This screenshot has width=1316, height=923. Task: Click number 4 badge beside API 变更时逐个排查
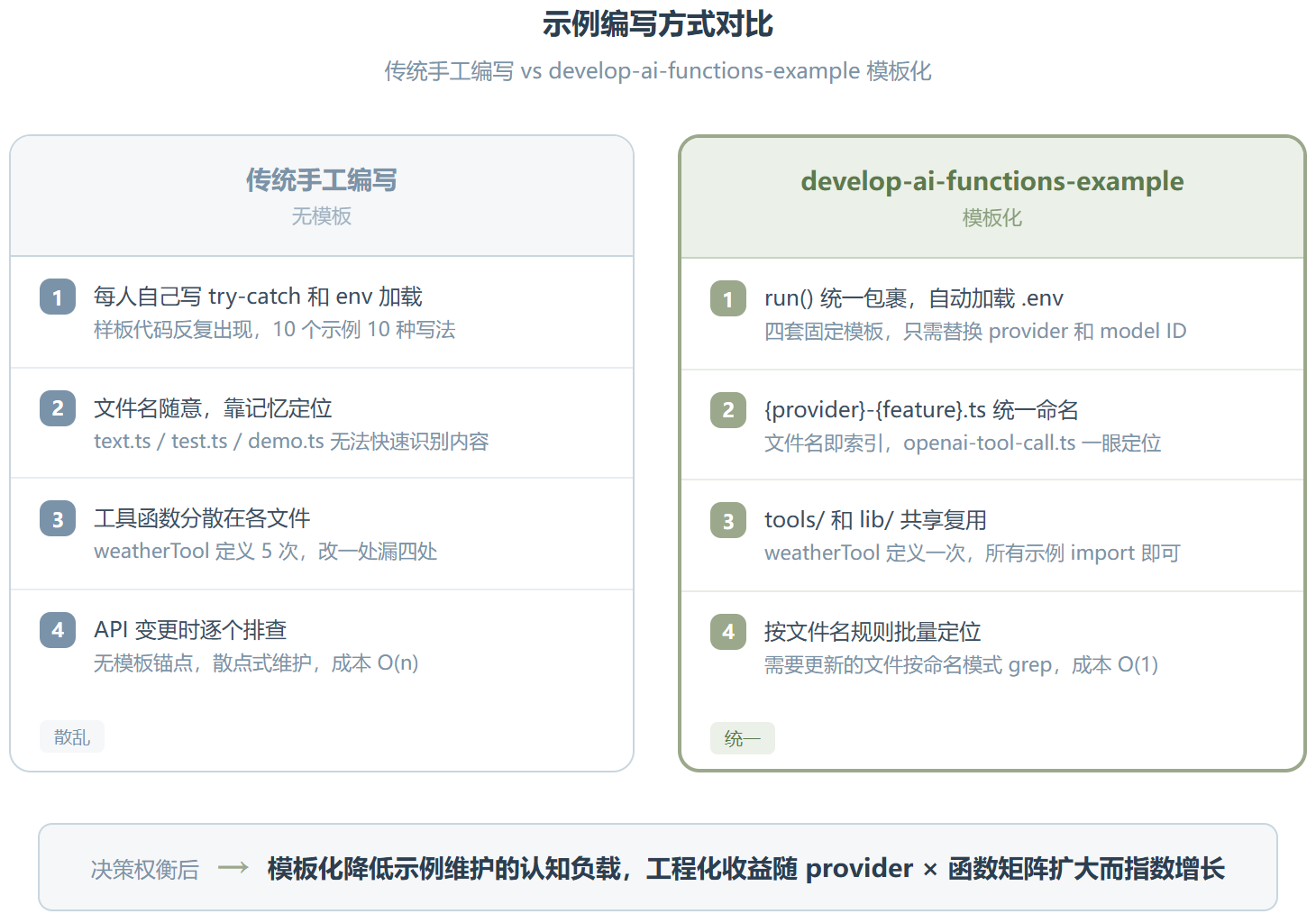tap(58, 630)
